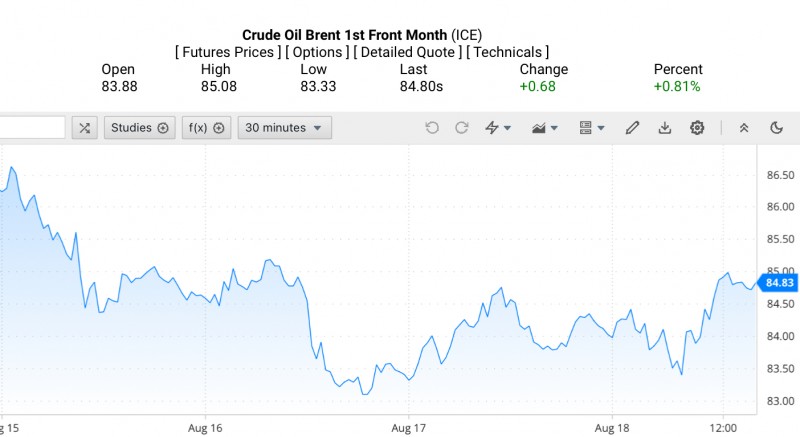Expand the chart type dropdown
This screenshot has height=437, width=800.
[x=550, y=128]
